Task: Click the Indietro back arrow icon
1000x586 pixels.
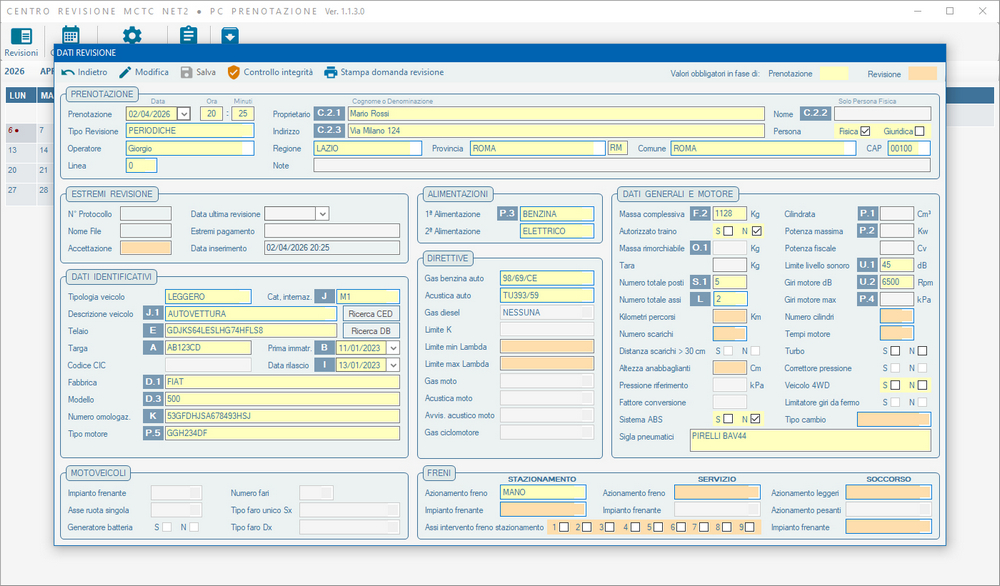Action: tap(68, 72)
